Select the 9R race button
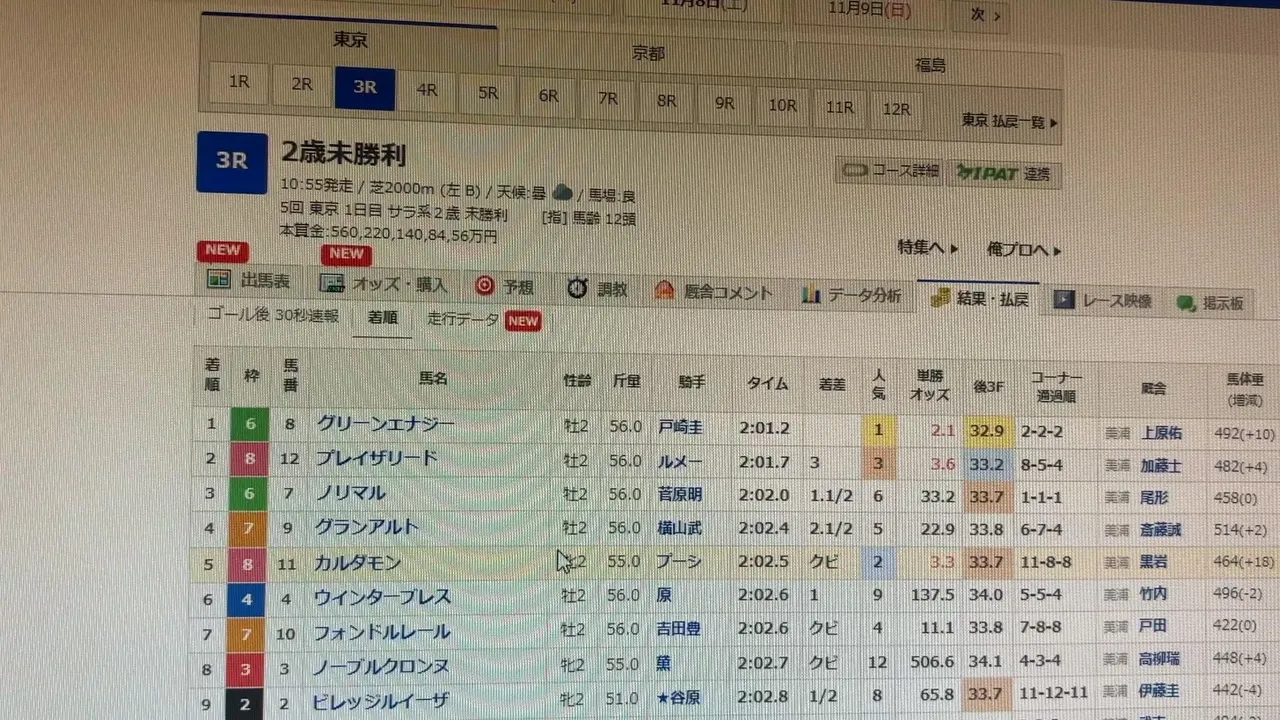This screenshot has width=1280, height=720. [x=724, y=103]
